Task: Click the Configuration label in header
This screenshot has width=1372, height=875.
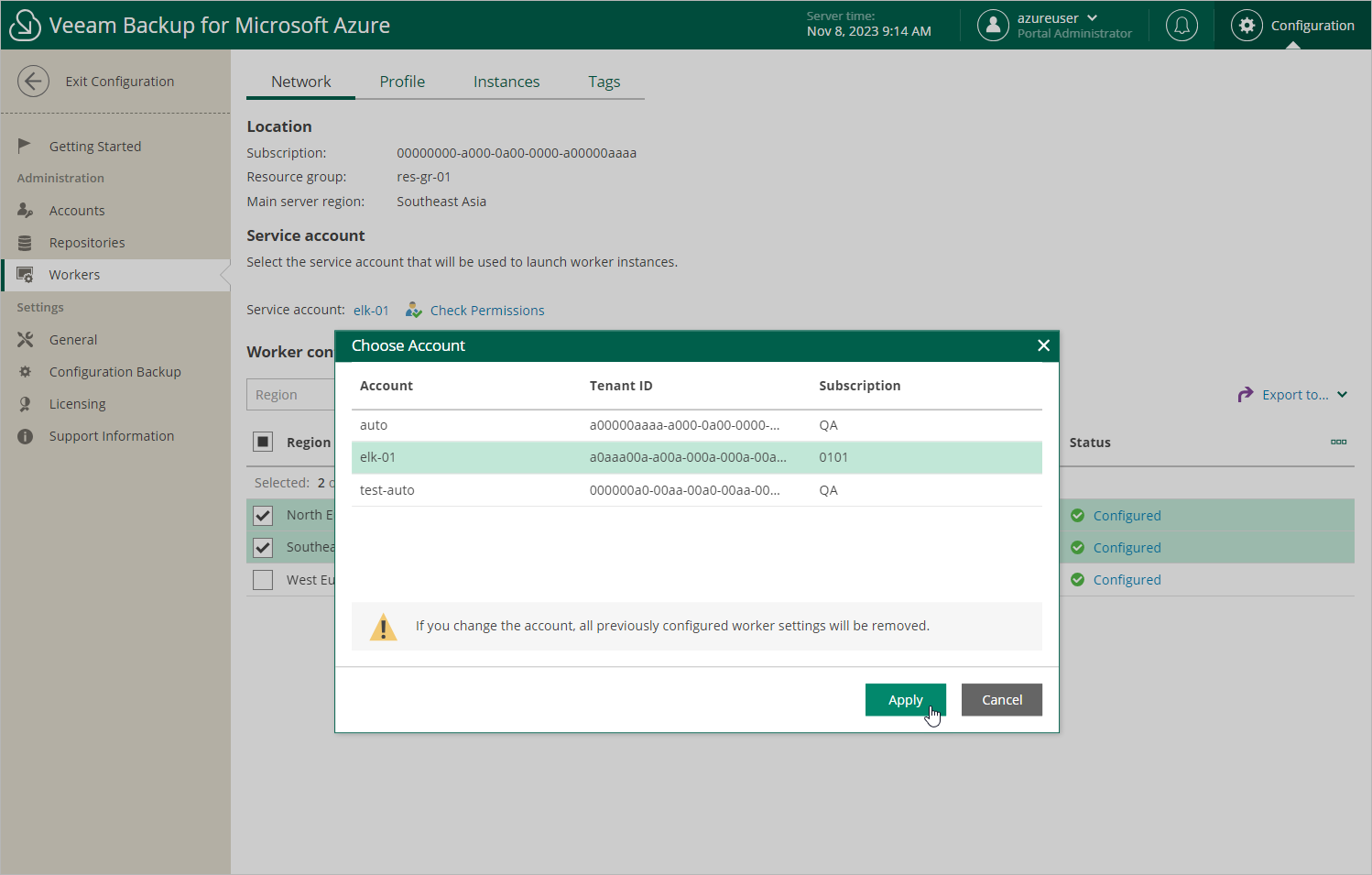Action: [1312, 26]
